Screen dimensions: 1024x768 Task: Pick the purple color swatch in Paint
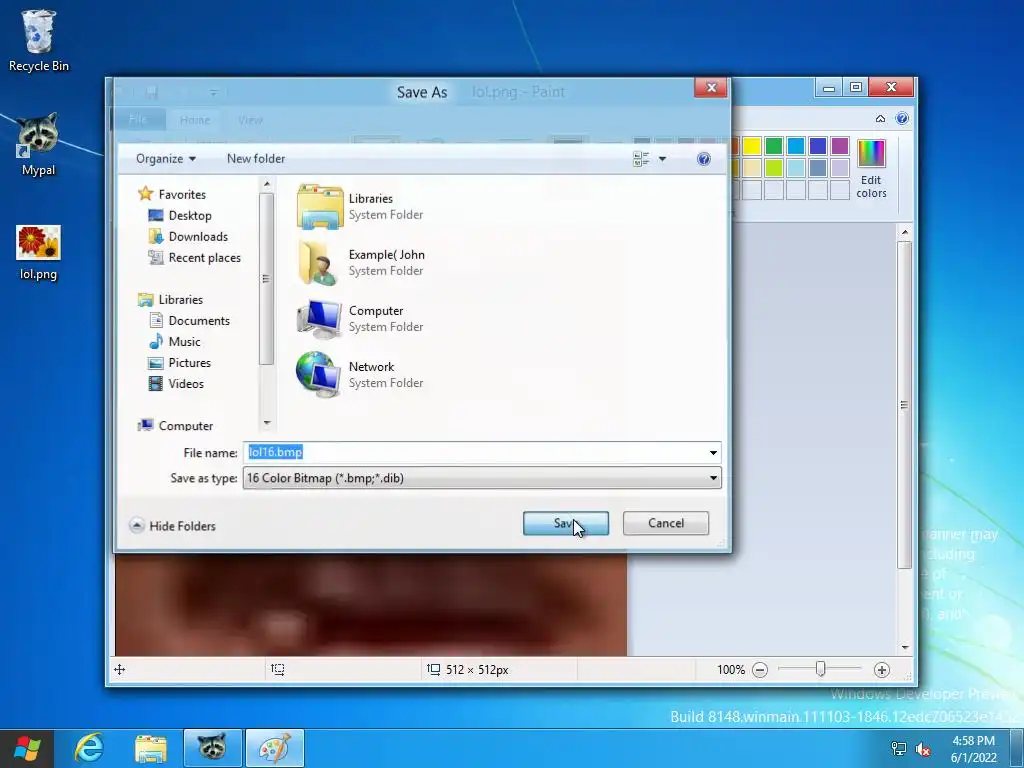840,146
